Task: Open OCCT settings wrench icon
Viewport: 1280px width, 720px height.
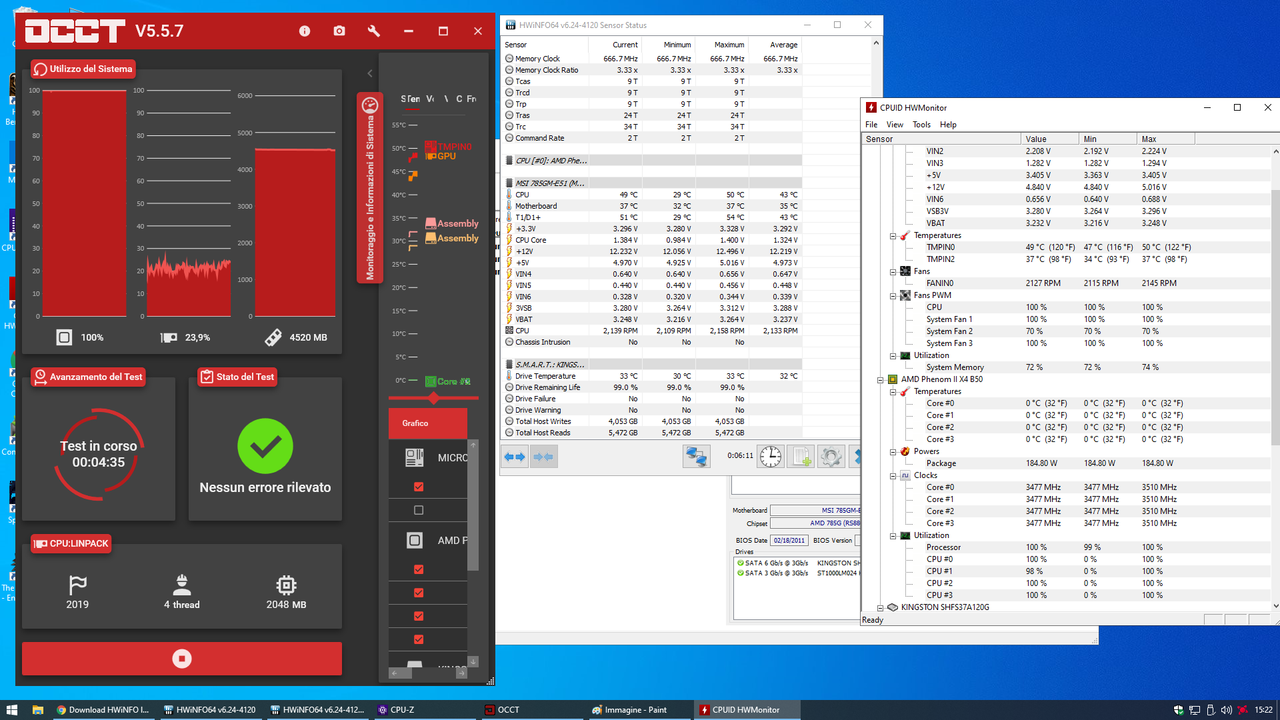Action: pyautogui.click(x=374, y=31)
